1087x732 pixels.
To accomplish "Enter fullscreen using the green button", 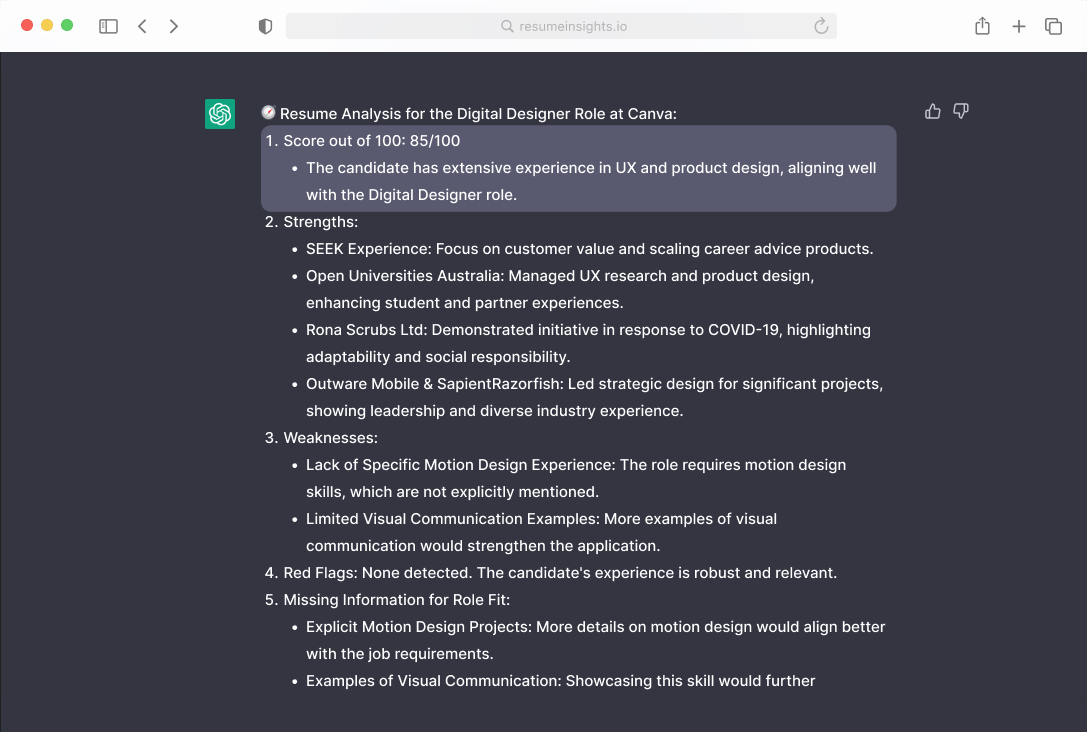I will click(67, 25).
